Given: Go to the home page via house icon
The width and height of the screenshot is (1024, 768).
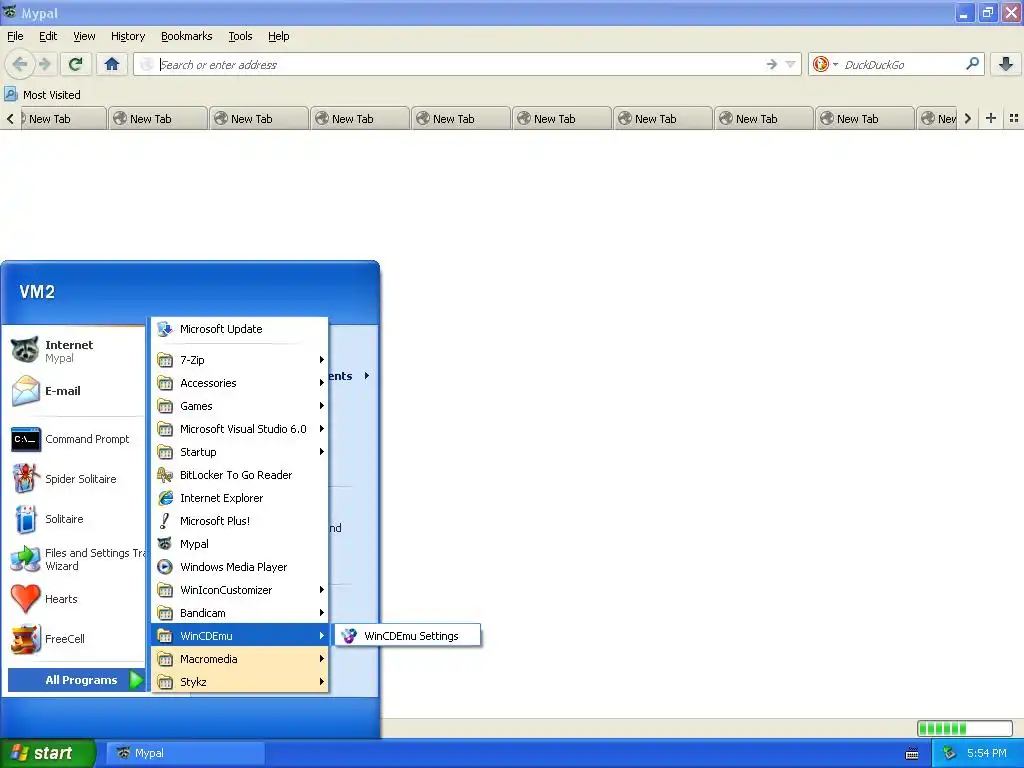Looking at the screenshot, I should 112,64.
